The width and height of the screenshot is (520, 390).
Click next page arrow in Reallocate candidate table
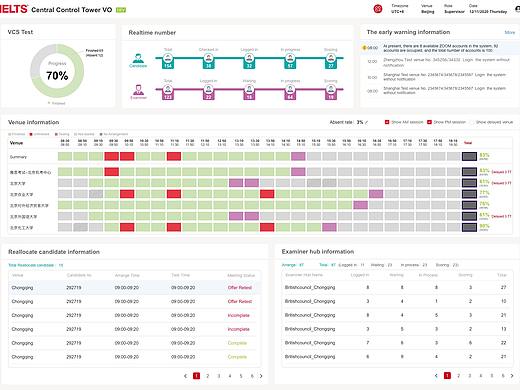[261, 376]
